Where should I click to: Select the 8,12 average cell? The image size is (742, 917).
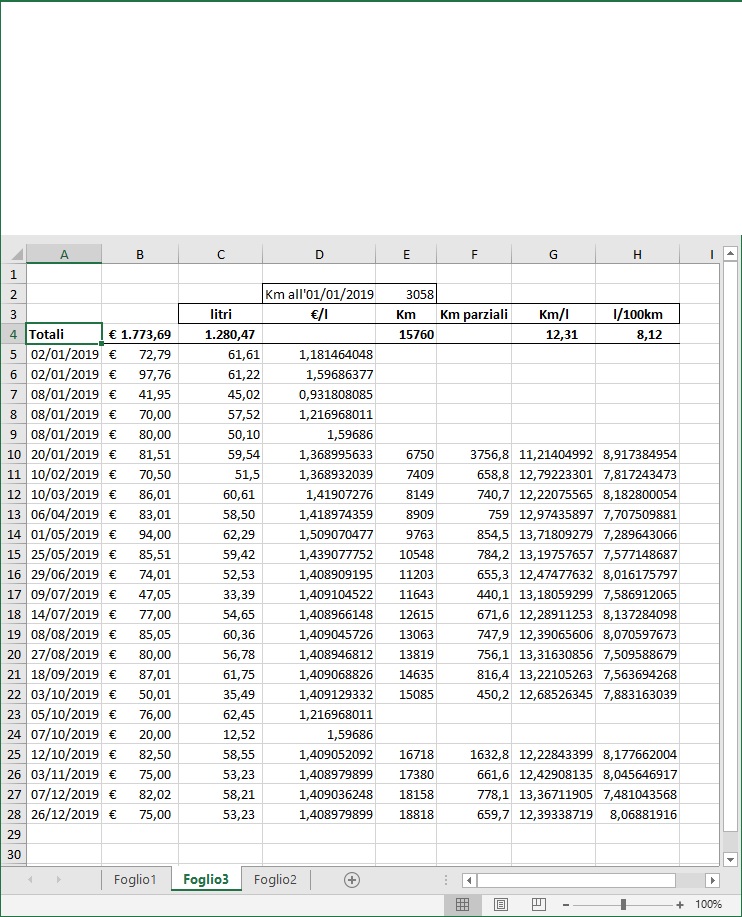(x=637, y=335)
